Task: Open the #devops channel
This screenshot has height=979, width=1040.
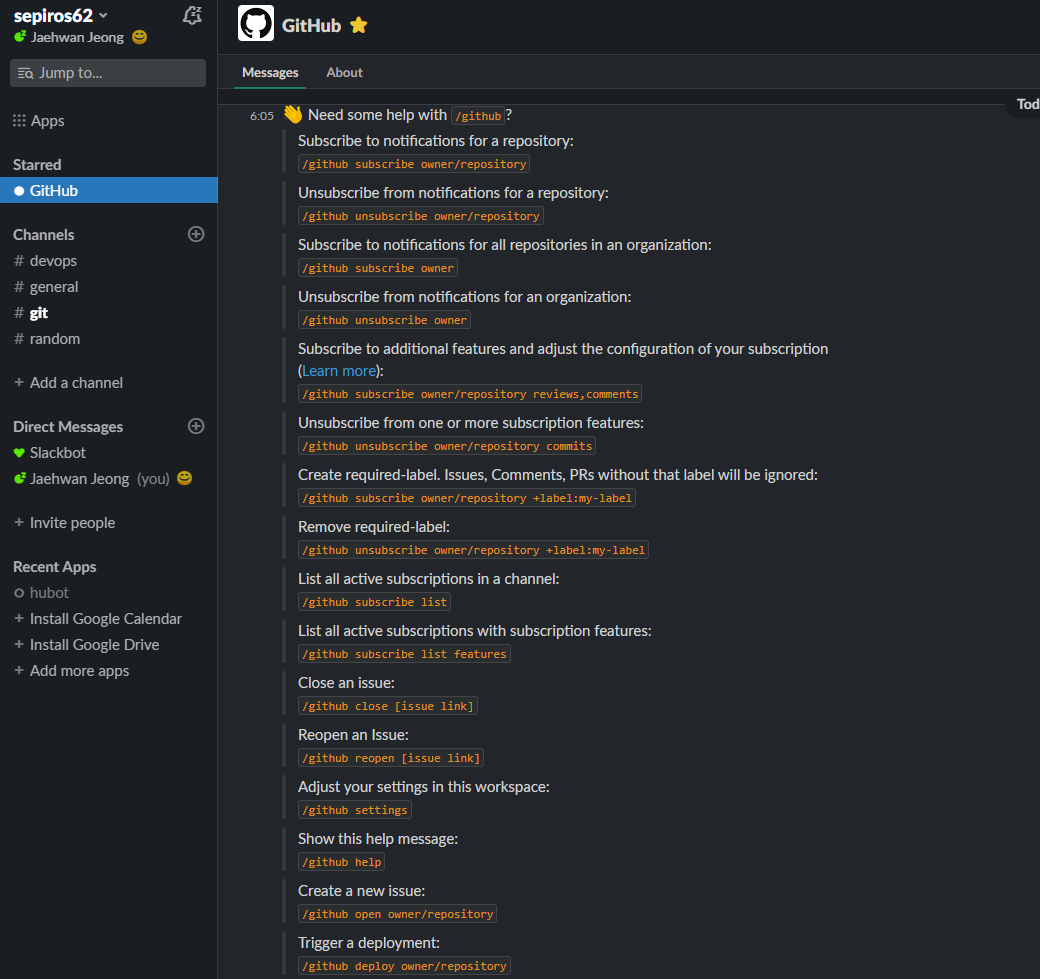Action: (109, 261)
